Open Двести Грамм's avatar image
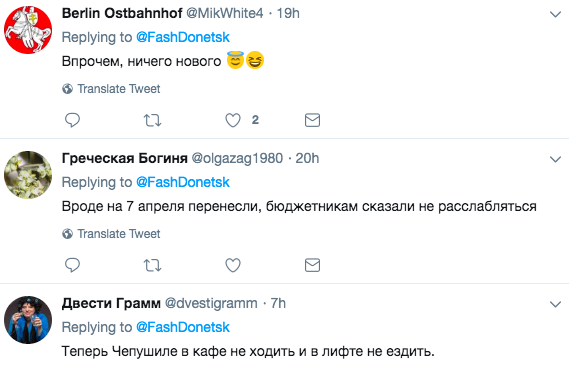569x367 pixels. [28, 320]
